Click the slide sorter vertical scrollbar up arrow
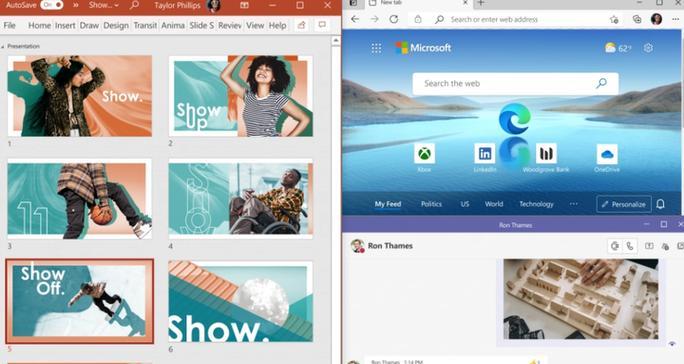 point(335,41)
